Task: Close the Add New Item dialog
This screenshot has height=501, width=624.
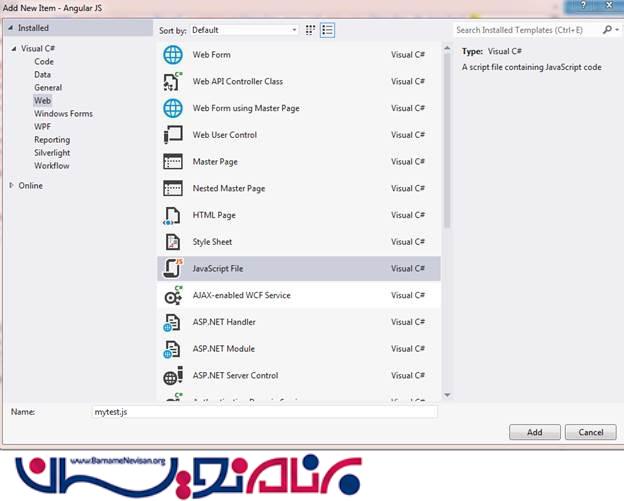Action: coord(609,5)
